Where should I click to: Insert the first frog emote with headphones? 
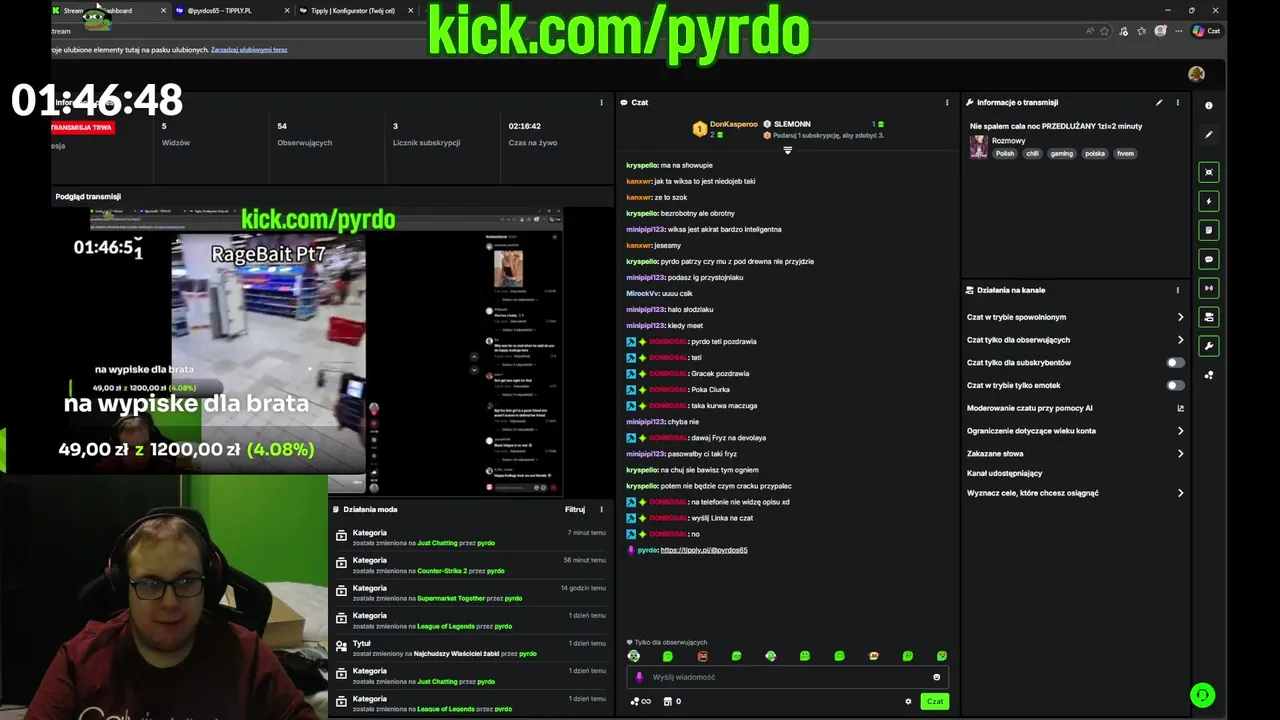click(x=633, y=656)
